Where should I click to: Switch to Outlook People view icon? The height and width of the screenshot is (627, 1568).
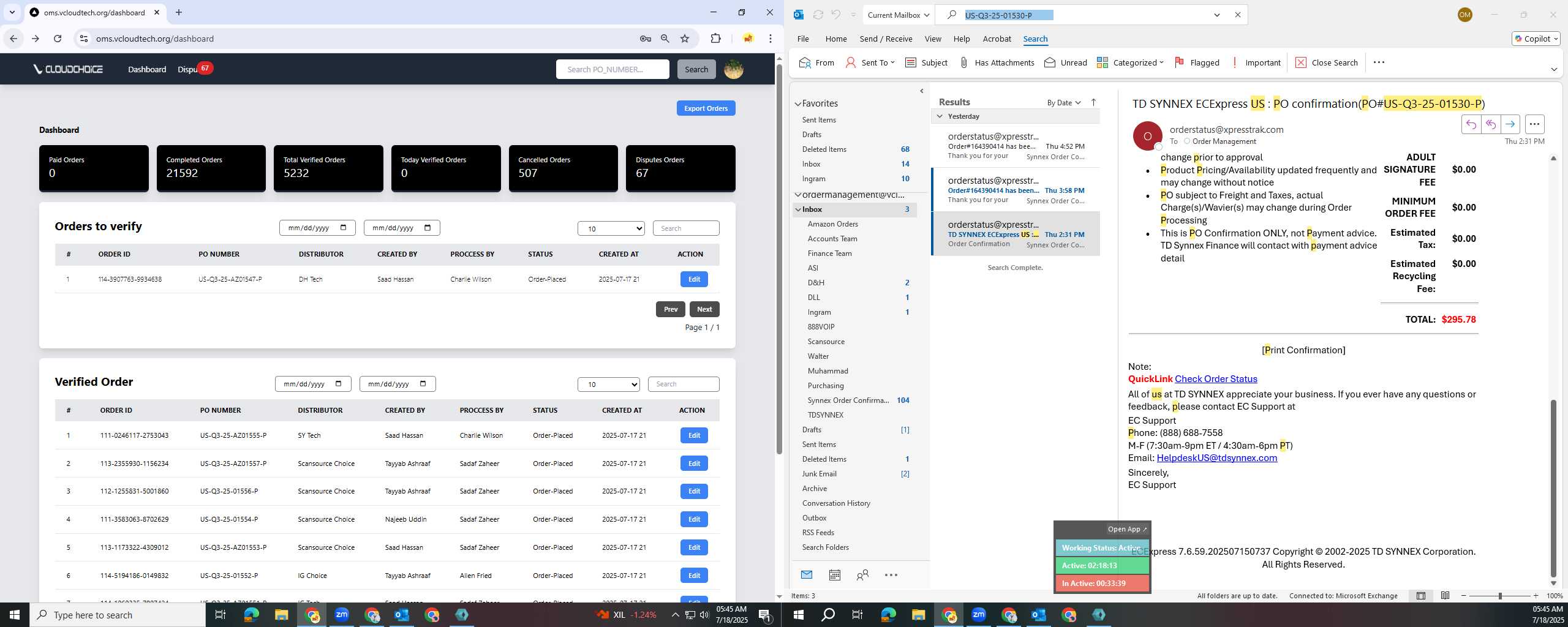pyautogui.click(x=862, y=575)
